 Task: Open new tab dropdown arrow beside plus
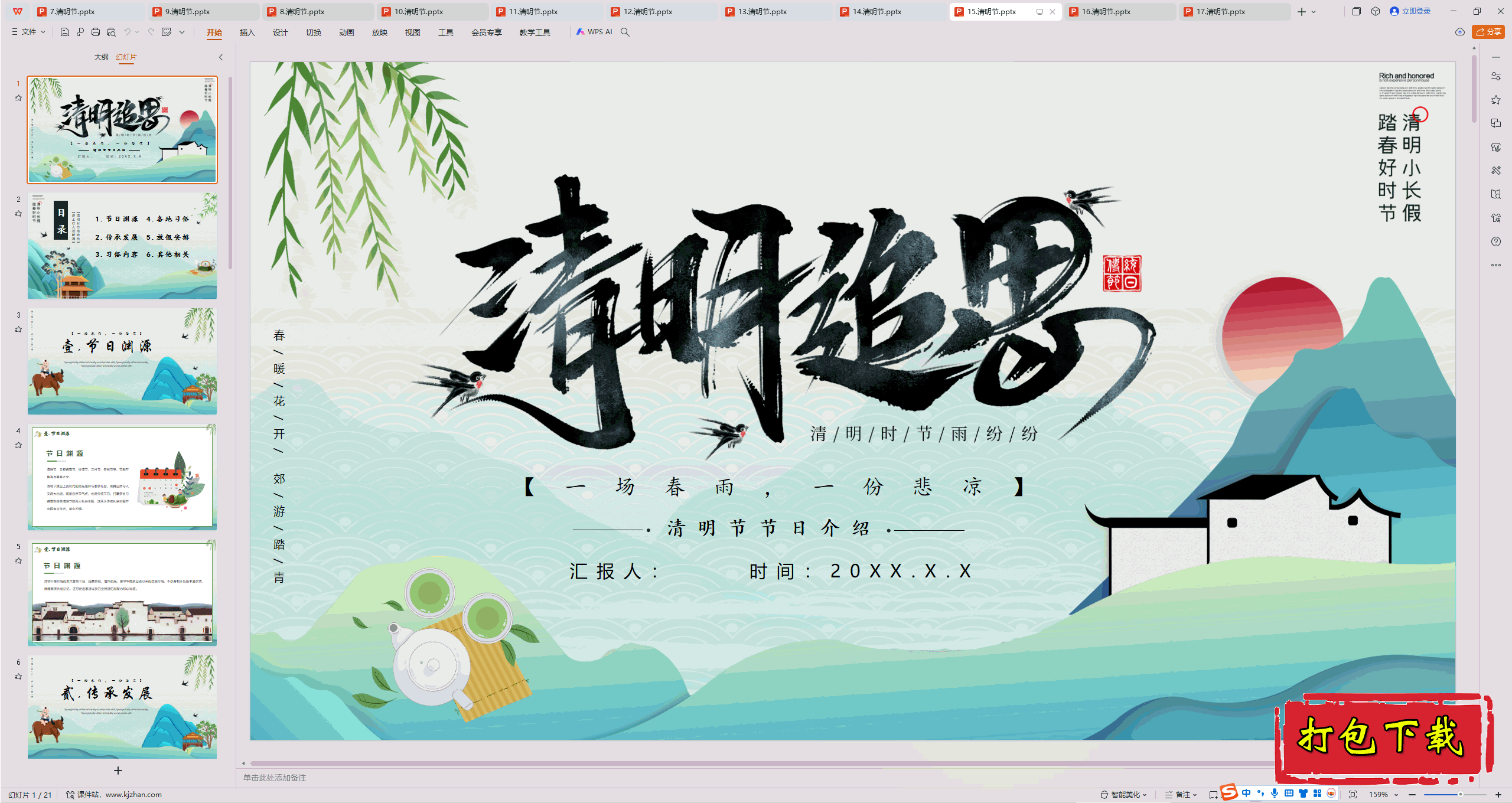coord(1314,12)
